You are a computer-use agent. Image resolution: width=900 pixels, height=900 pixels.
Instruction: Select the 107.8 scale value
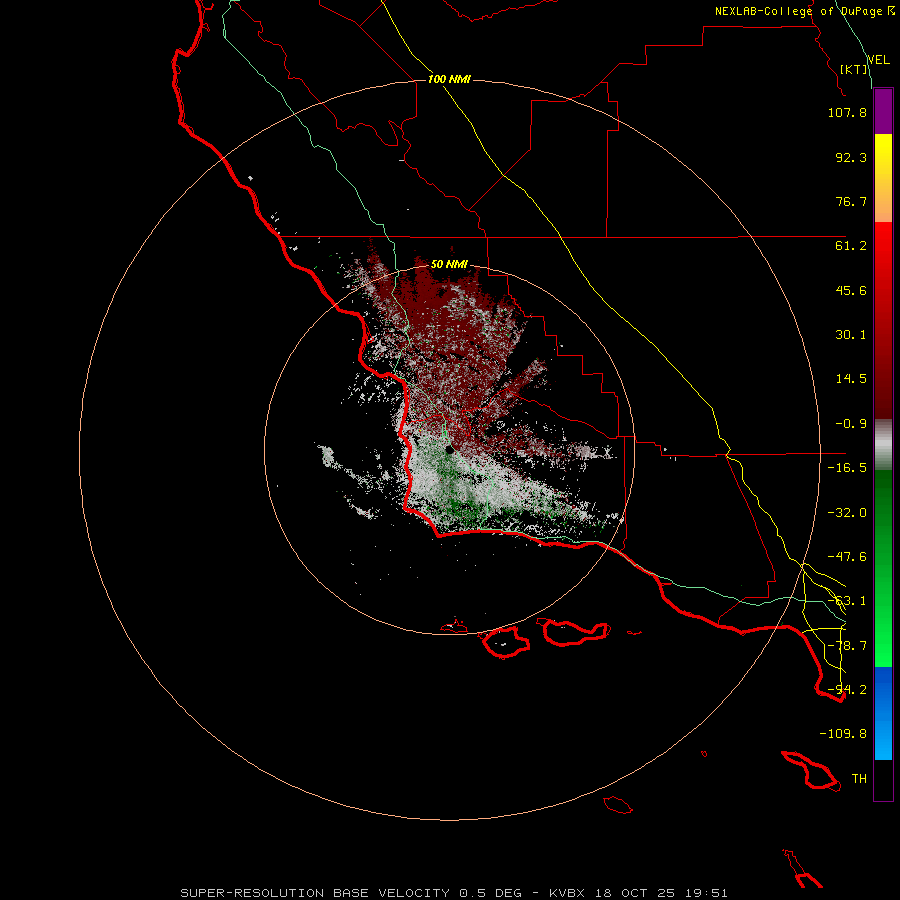(x=847, y=112)
